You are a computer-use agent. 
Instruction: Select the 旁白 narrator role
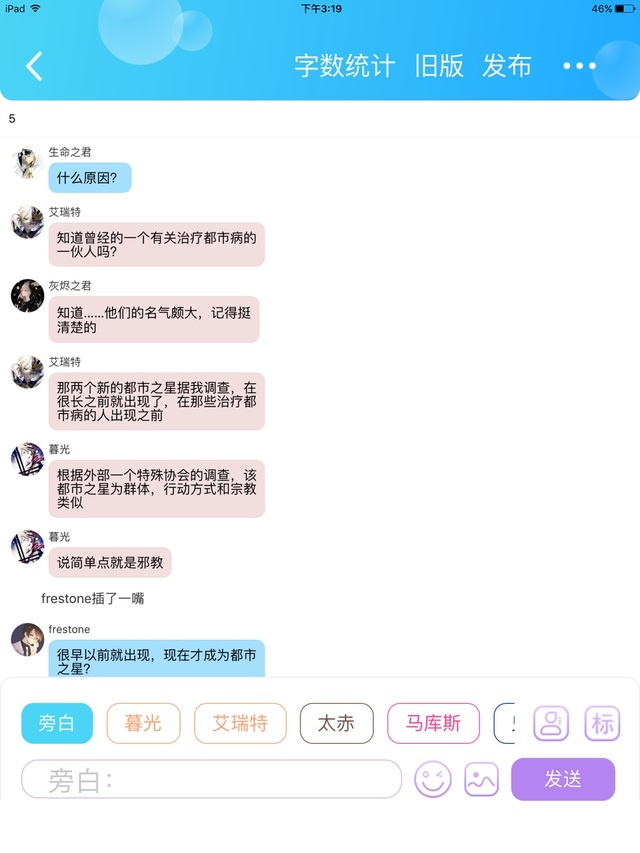click(57, 723)
